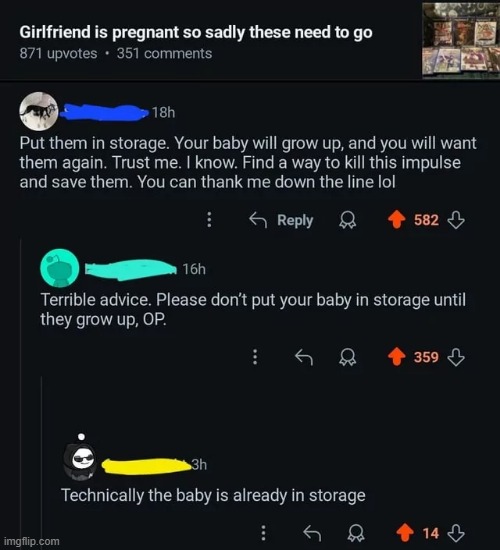This screenshot has height=550, width=500.
Task: Open the avatar of the 18h commenter
Action: 39,111
